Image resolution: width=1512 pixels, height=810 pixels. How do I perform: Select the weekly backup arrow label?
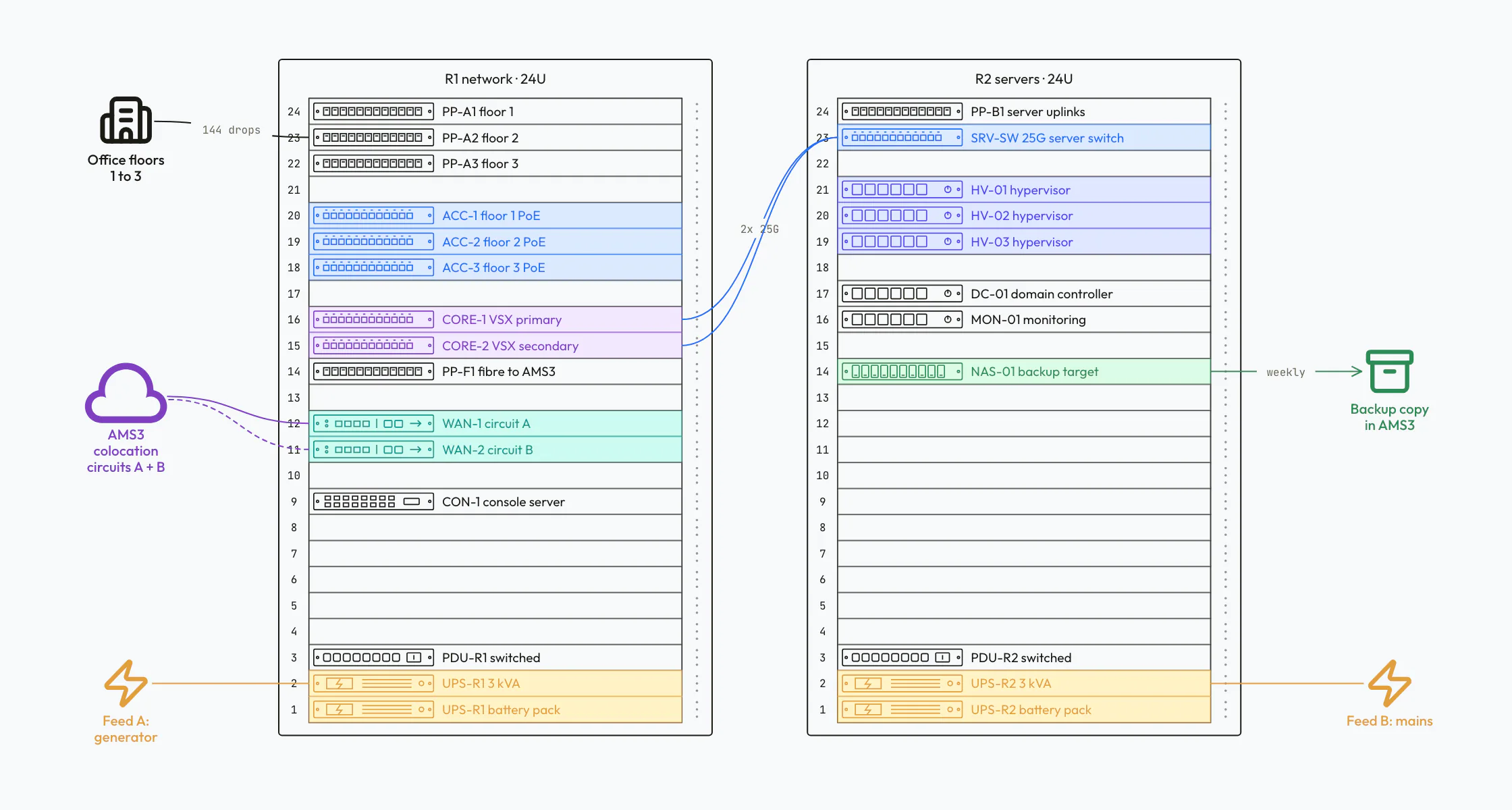coord(1286,372)
